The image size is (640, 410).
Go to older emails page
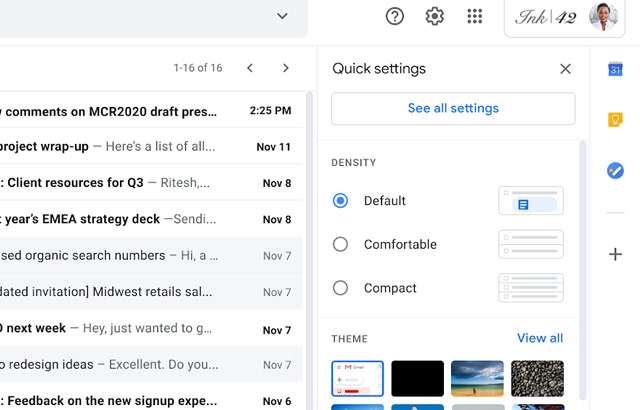coord(286,68)
